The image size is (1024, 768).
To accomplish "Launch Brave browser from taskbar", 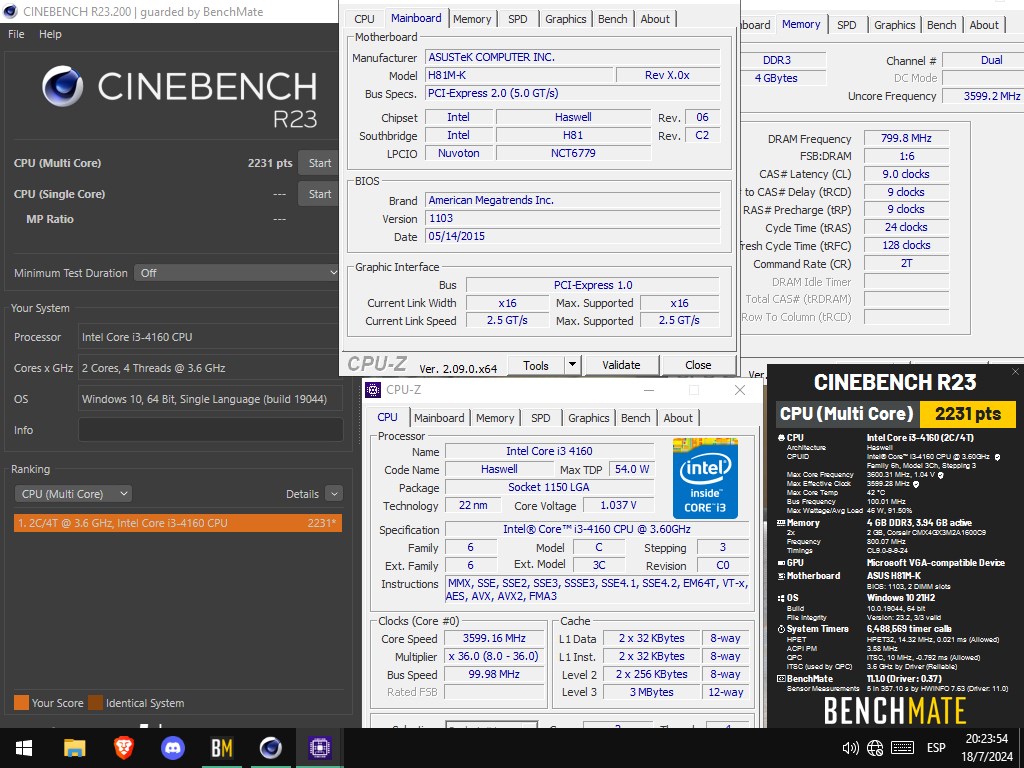I will tap(123, 748).
